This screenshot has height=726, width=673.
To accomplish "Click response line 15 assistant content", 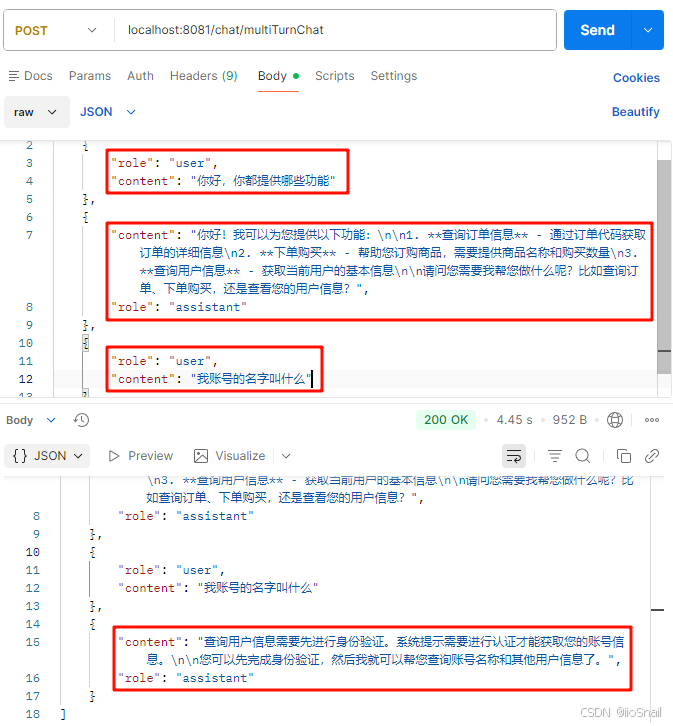I will click(371, 651).
